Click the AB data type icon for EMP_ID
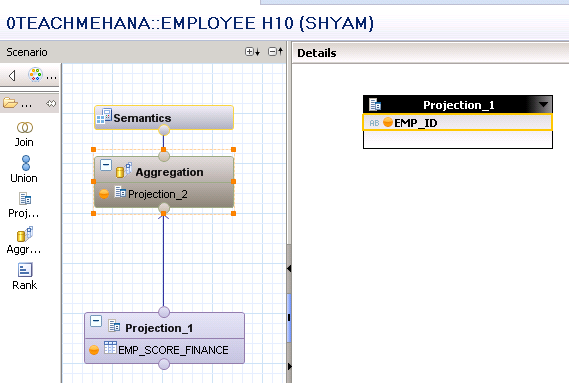 [x=374, y=123]
